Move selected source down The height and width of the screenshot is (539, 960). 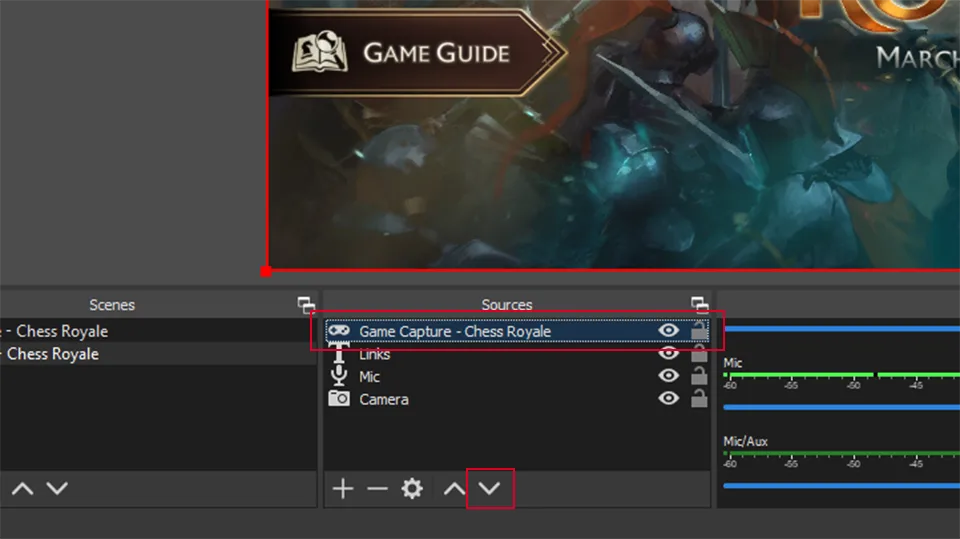tap(489, 489)
